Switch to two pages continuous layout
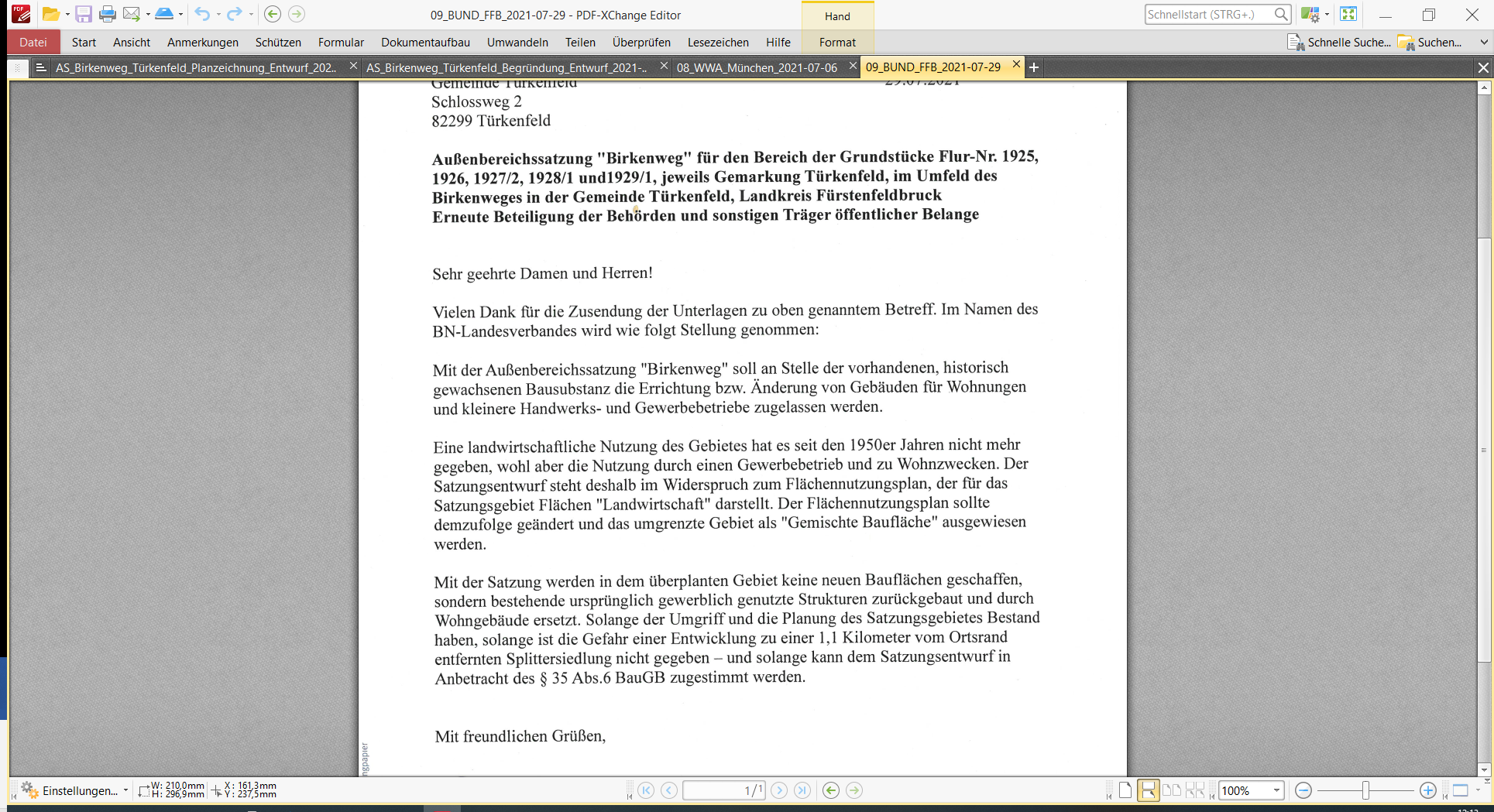Image resolution: width=1494 pixels, height=812 pixels. pyautogui.click(x=1195, y=790)
